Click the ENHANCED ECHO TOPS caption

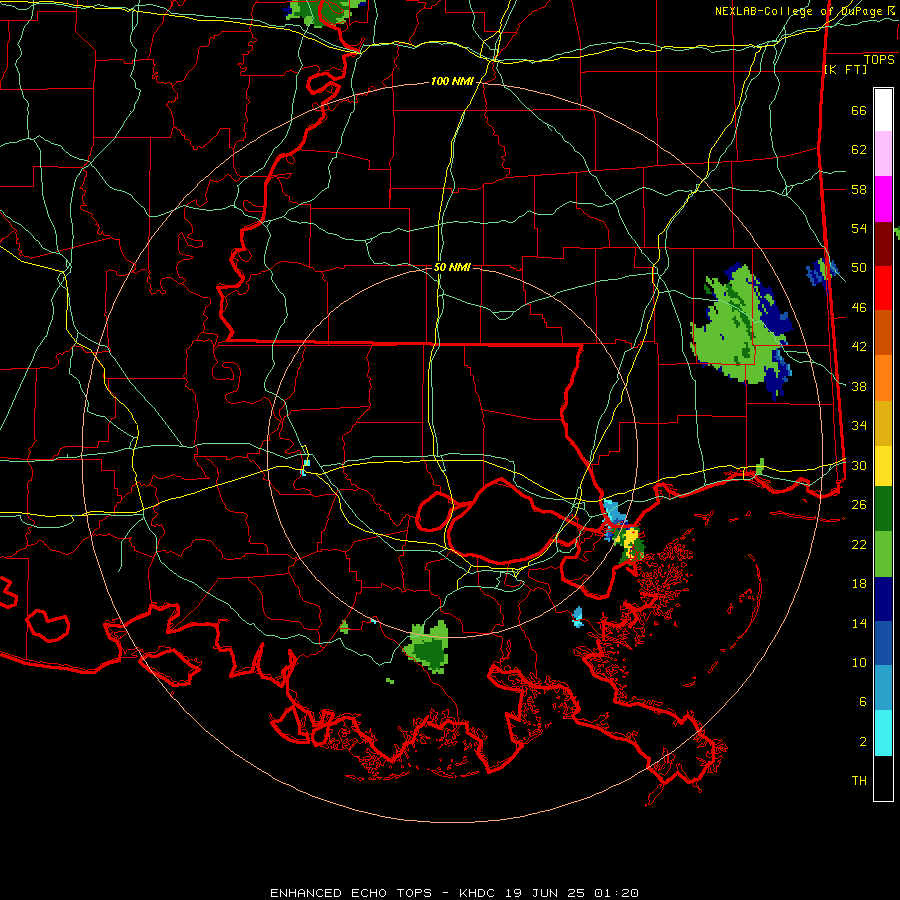coord(351,893)
